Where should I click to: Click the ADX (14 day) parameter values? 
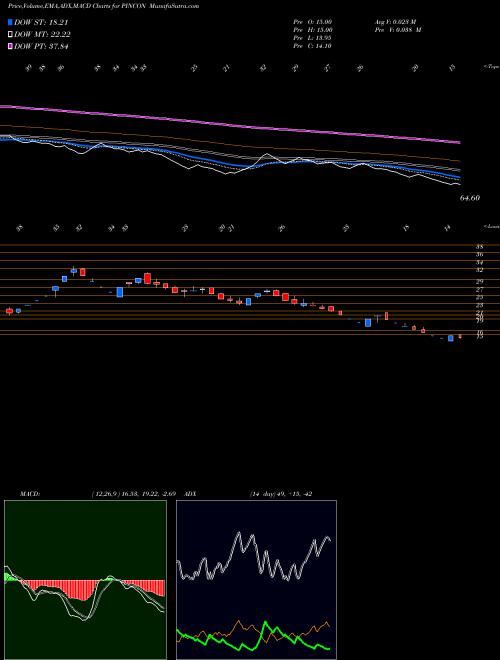point(281,494)
